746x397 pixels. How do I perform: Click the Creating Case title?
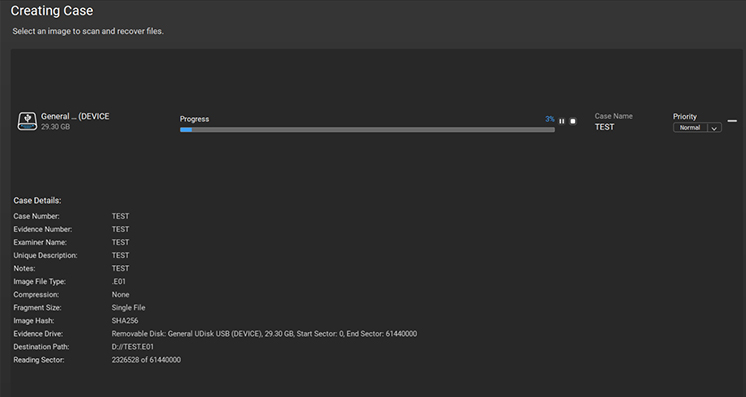click(52, 10)
